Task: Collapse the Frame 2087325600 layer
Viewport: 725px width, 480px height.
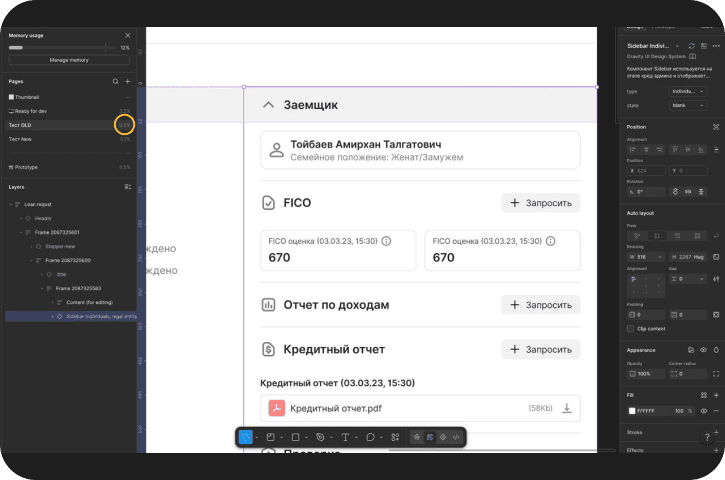Action: click(32, 260)
